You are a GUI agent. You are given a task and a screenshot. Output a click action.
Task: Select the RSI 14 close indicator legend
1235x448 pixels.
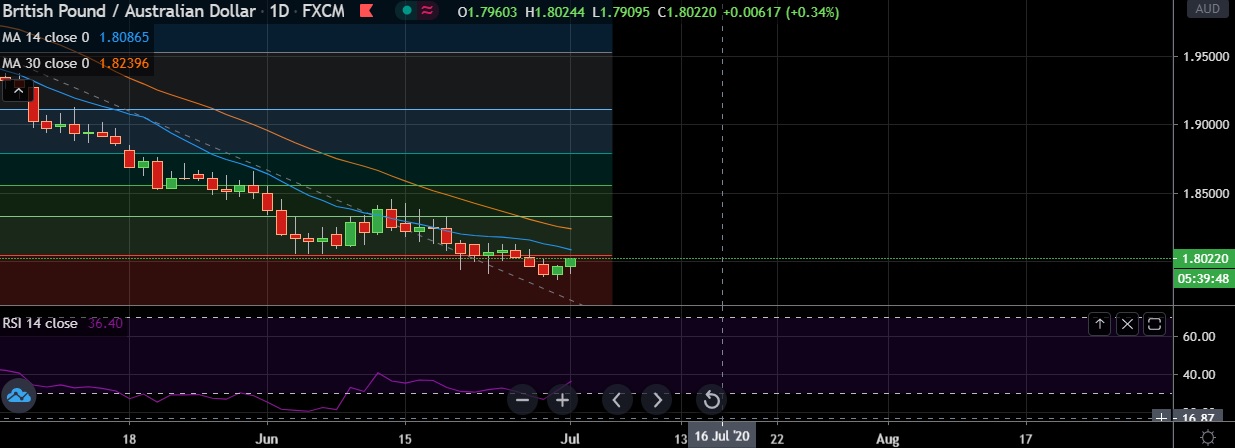tap(40, 323)
